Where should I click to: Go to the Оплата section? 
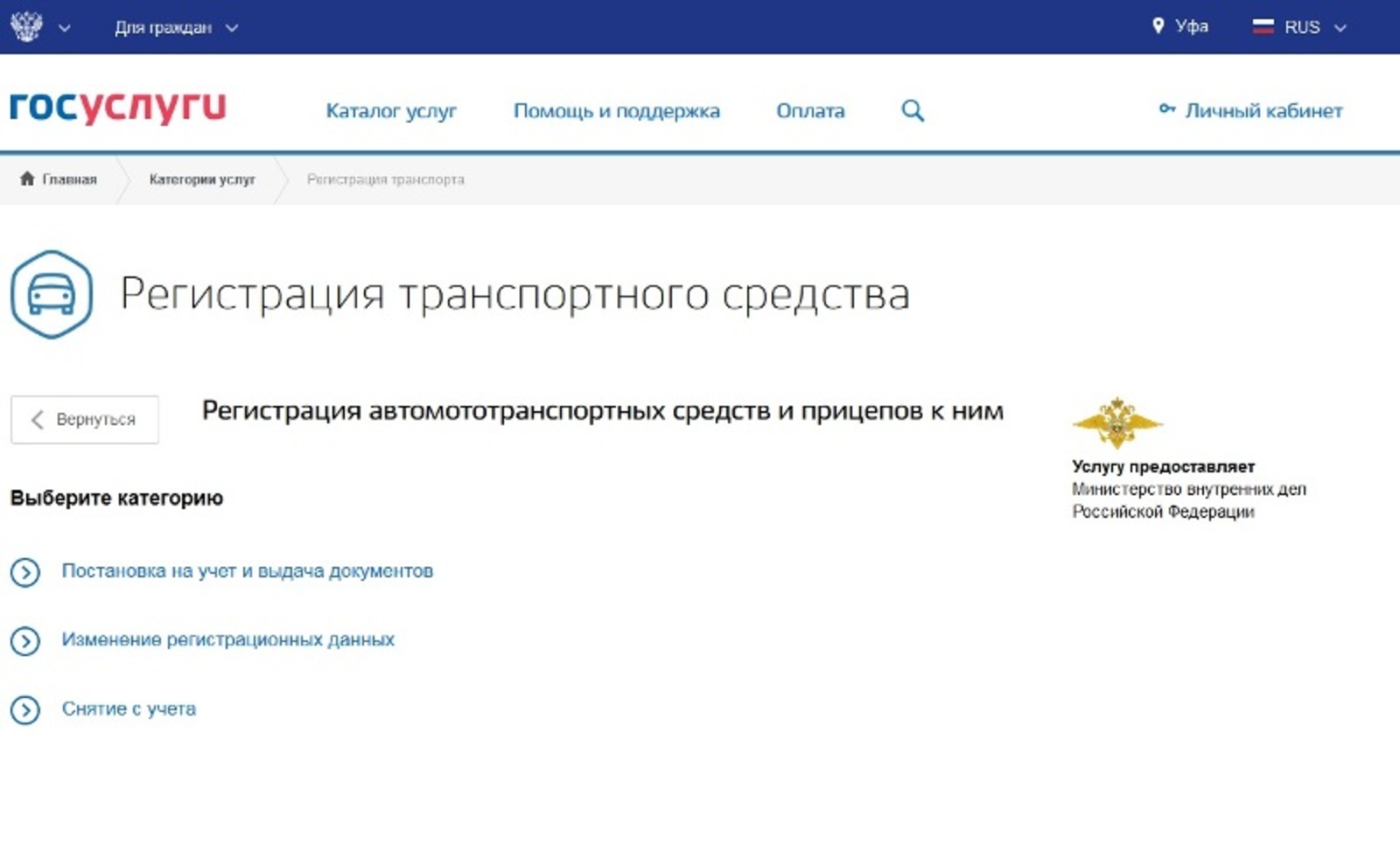tap(810, 111)
